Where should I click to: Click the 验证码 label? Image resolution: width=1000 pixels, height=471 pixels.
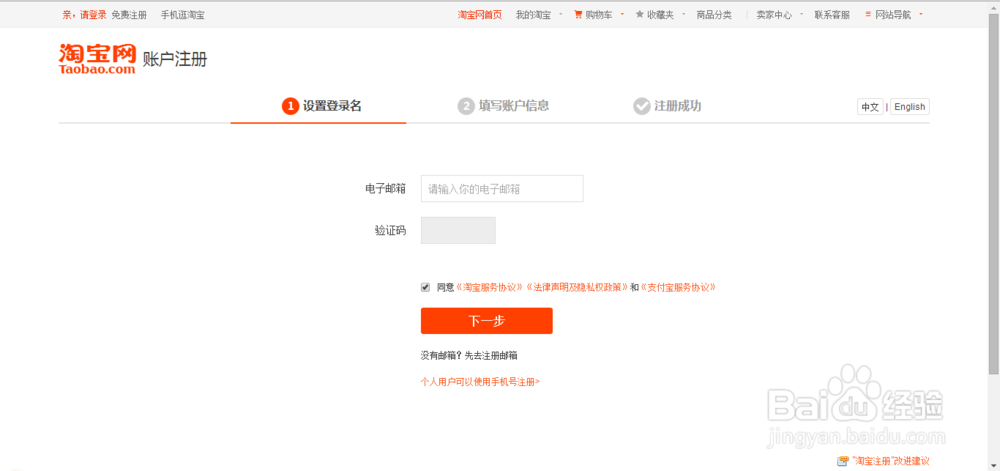pyautogui.click(x=390, y=230)
